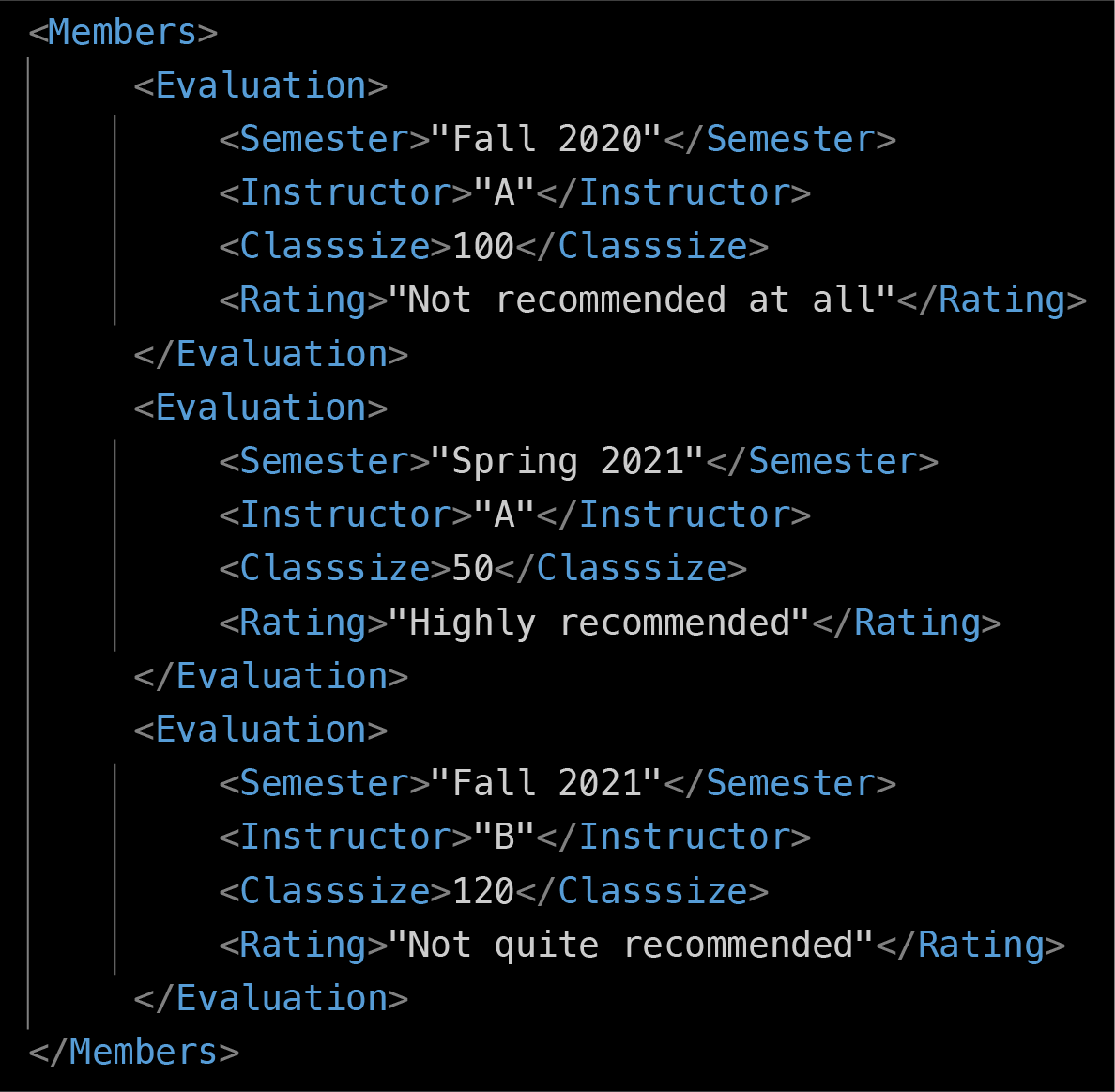The width and height of the screenshot is (1115, 1092).
Task: Click the Classsize value 120
Action: (483, 891)
